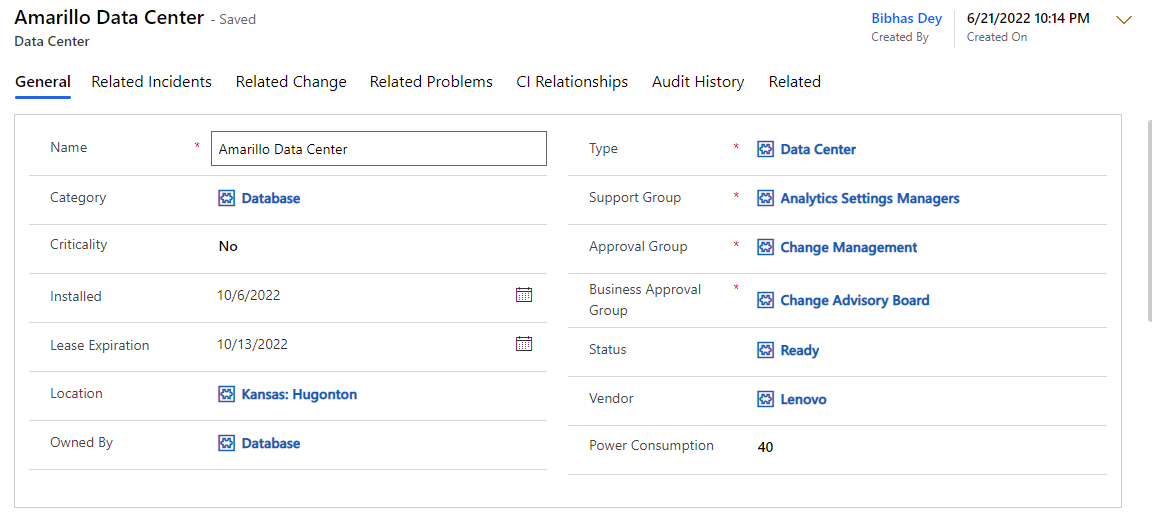Toggle the Criticality value No

(x=228, y=246)
